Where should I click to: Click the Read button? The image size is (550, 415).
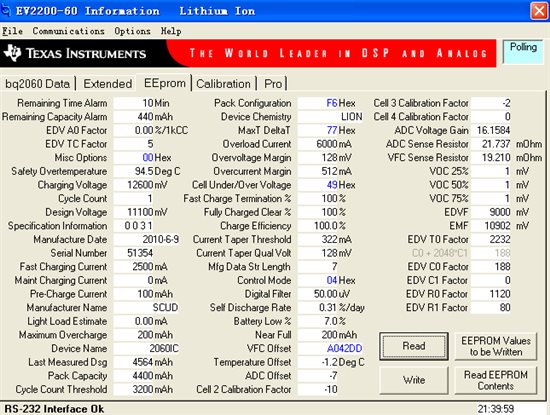tap(414, 346)
